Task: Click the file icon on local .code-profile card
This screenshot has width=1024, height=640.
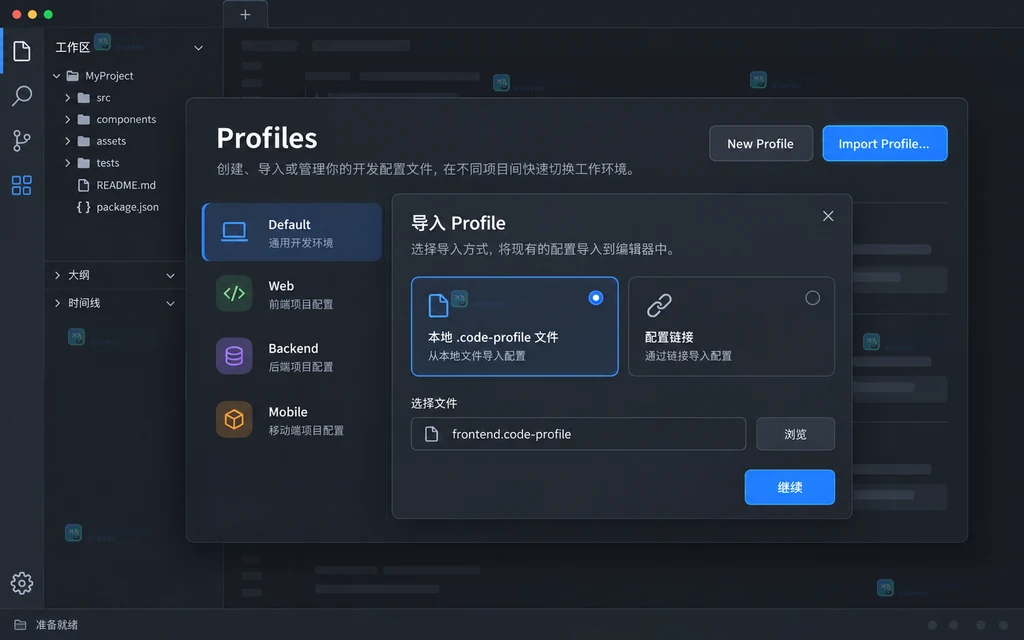Action: pyautogui.click(x=438, y=306)
